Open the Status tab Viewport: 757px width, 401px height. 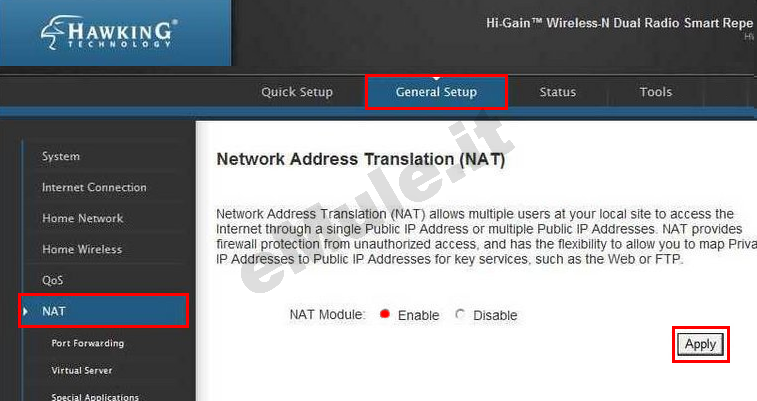coord(558,92)
